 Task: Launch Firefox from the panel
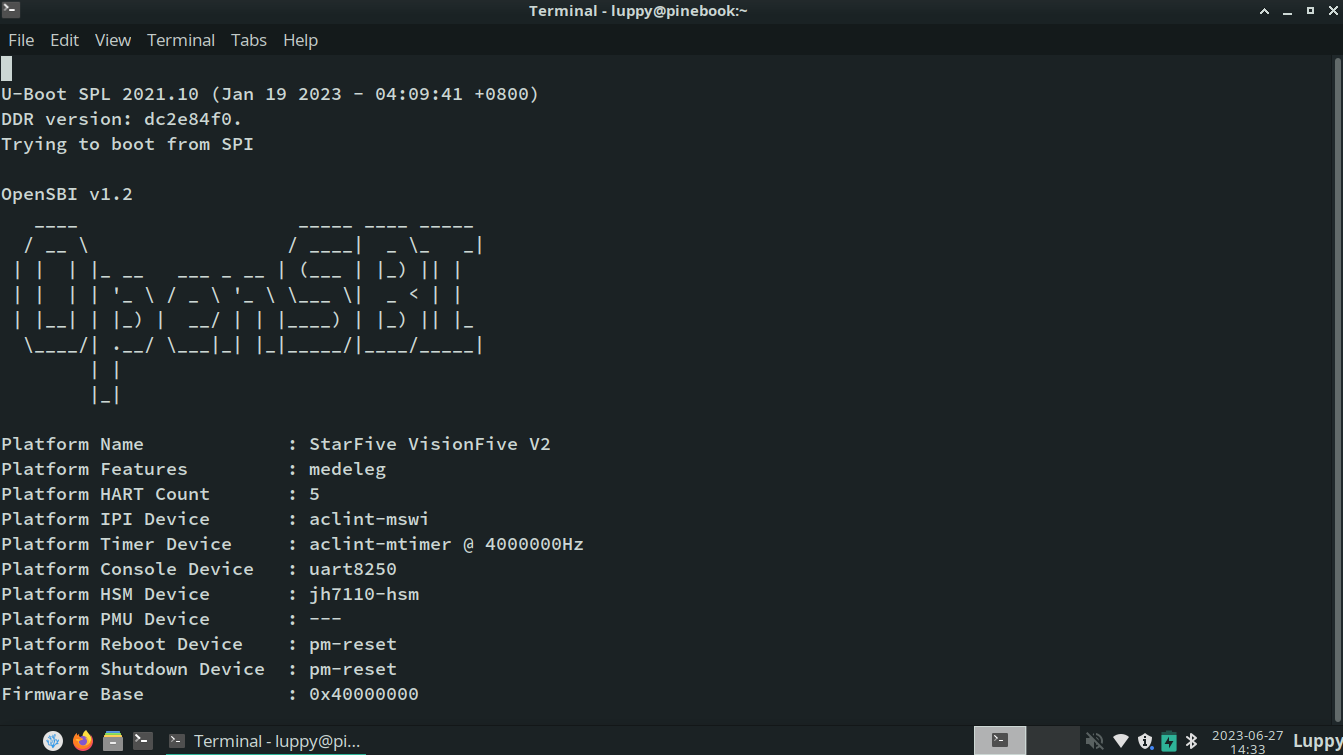tap(83, 741)
